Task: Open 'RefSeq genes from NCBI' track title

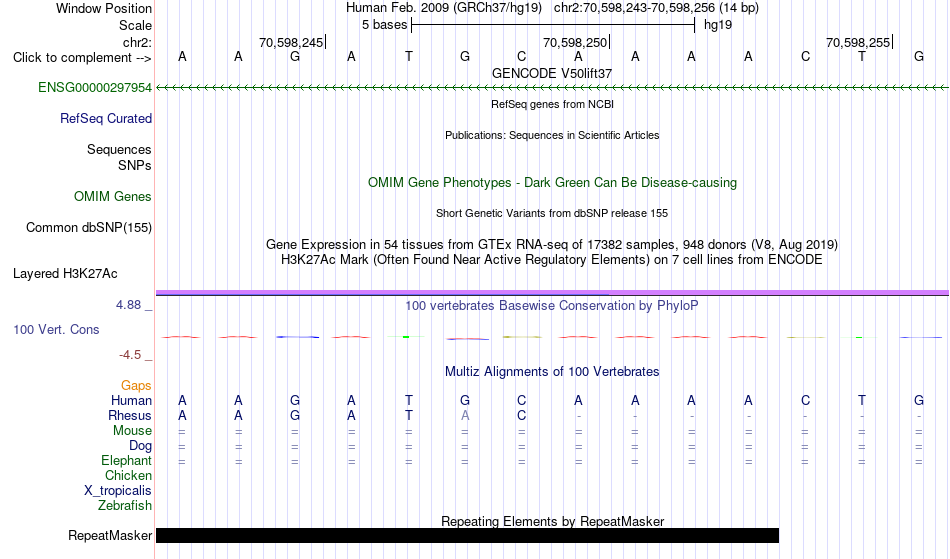Action: (552, 104)
